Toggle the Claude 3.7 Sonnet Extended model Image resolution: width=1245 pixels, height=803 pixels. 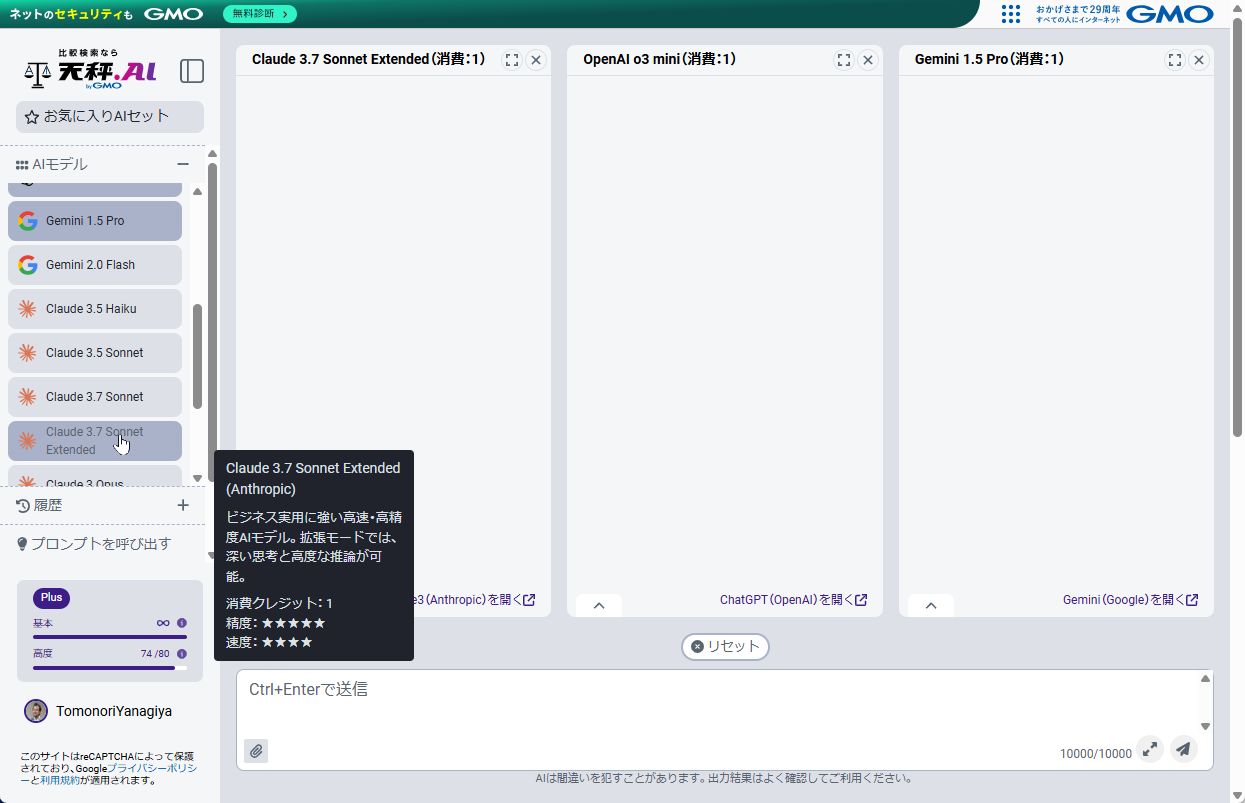click(x=95, y=441)
